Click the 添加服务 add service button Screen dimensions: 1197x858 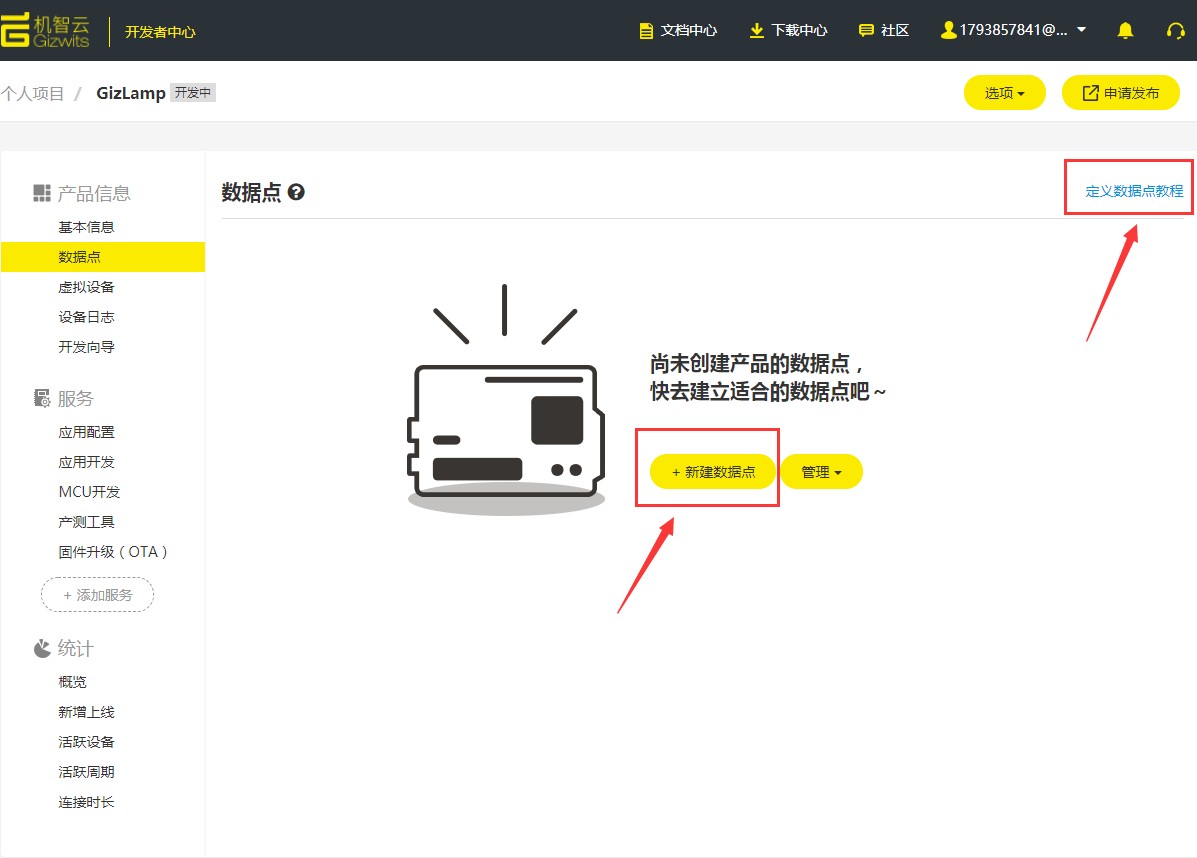97,595
